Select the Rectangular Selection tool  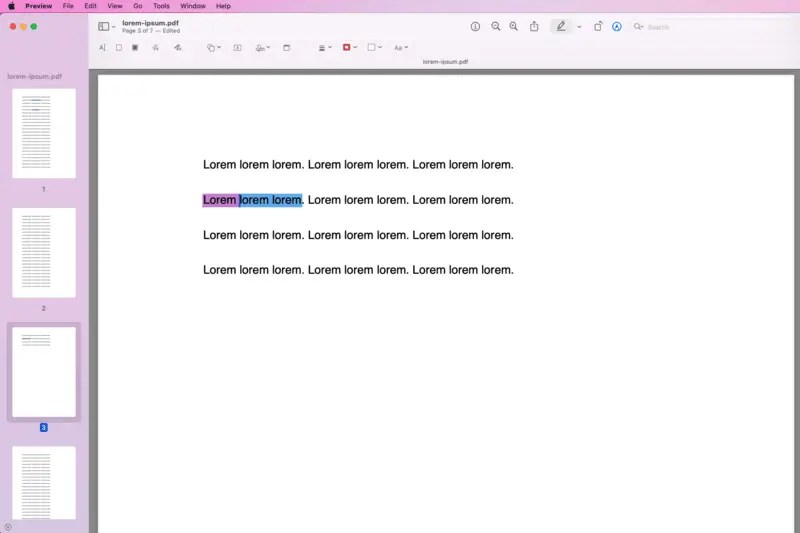pyautogui.click(x=119, y=47)
